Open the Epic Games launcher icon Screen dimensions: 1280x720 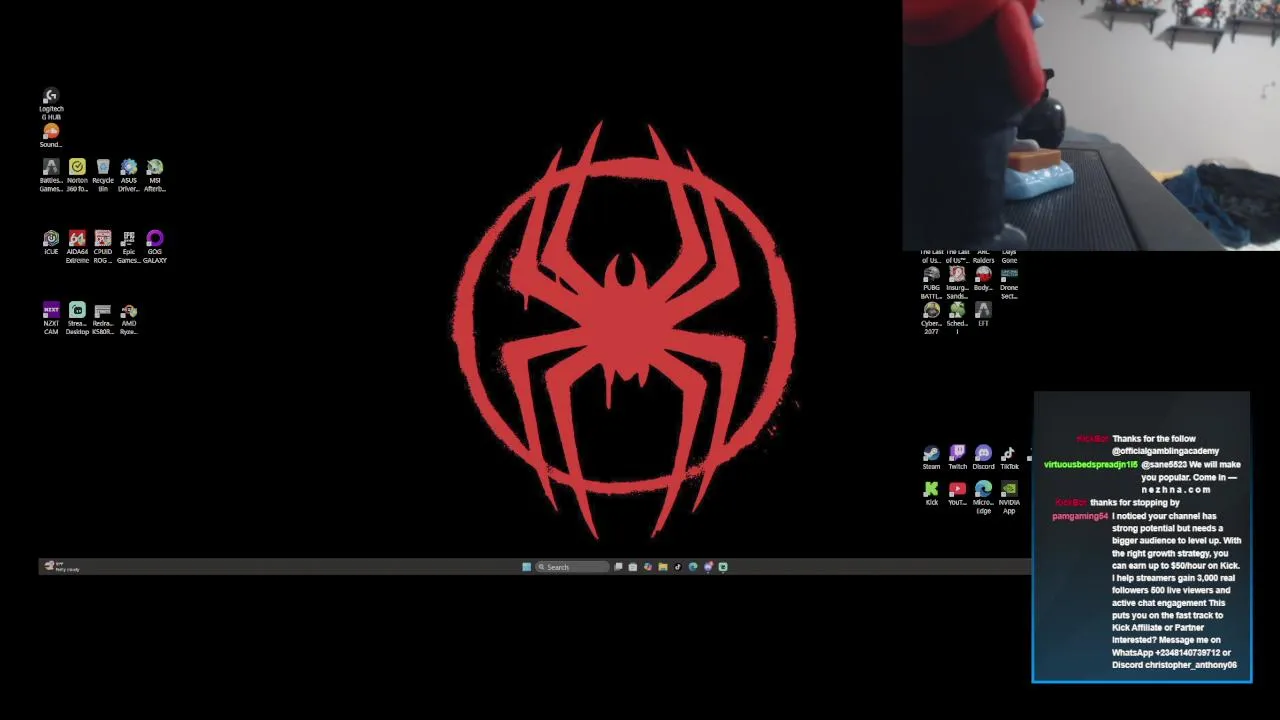click(129, 247)
